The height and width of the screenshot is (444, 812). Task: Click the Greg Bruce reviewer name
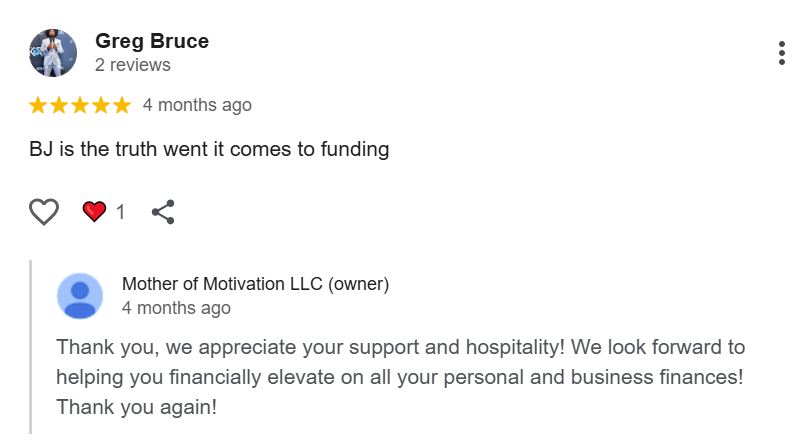tap(151, 41)
